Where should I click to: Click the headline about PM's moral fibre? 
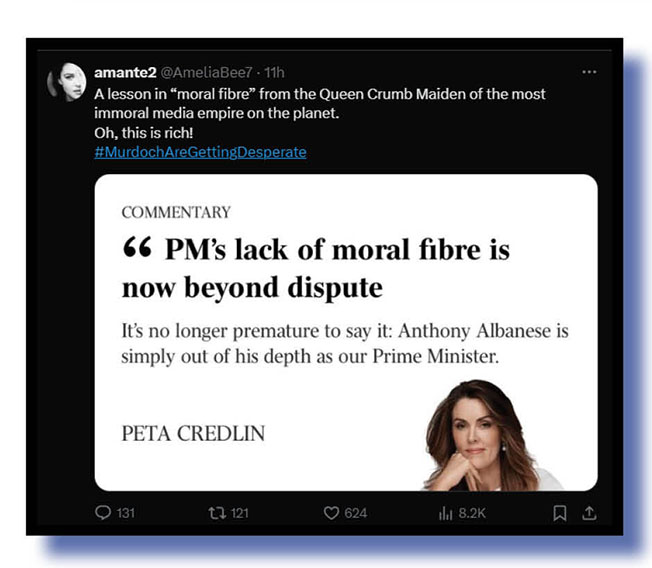click(x=316, y=268)
